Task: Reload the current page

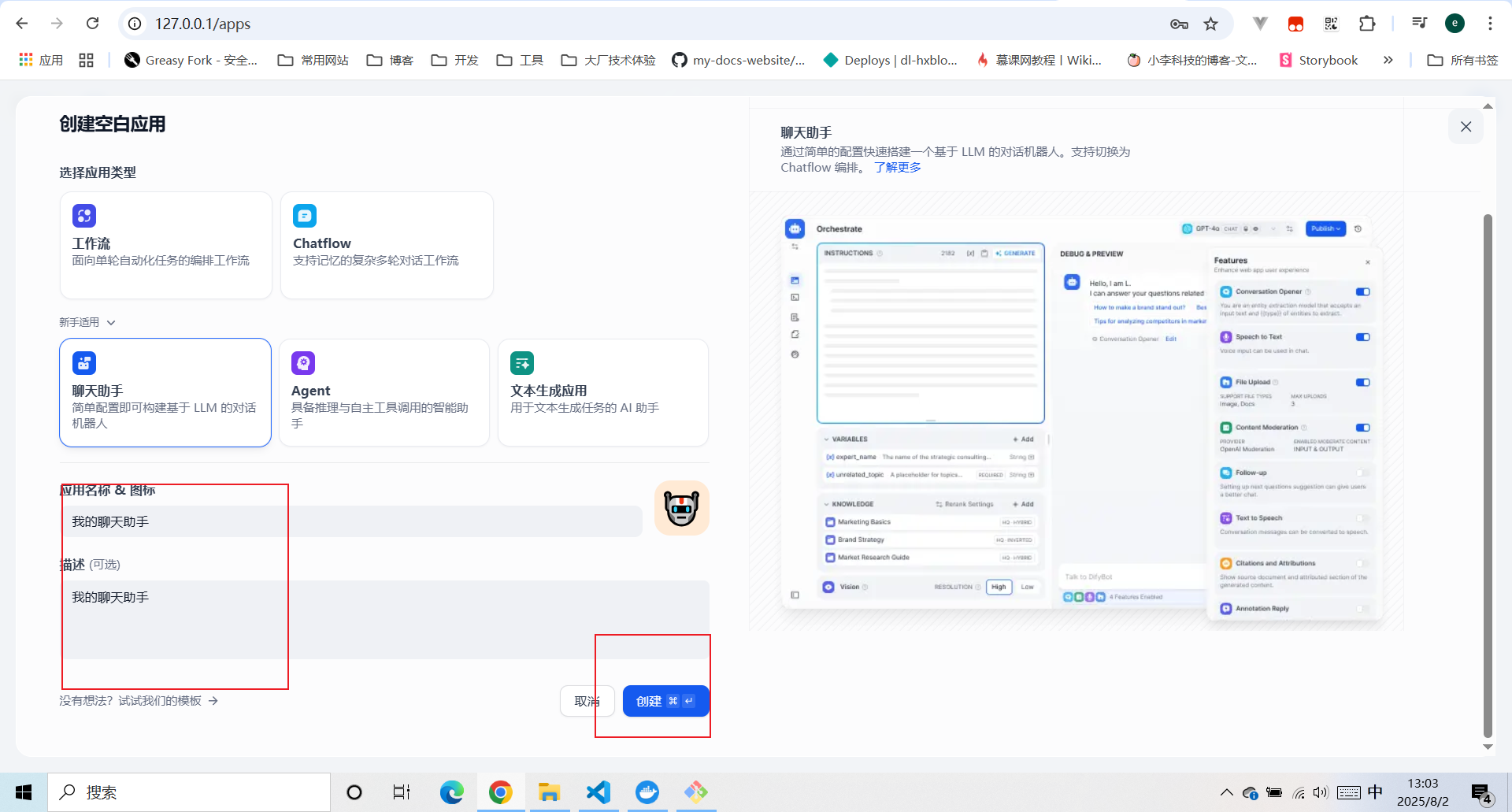Action: [x=93, y=24]
